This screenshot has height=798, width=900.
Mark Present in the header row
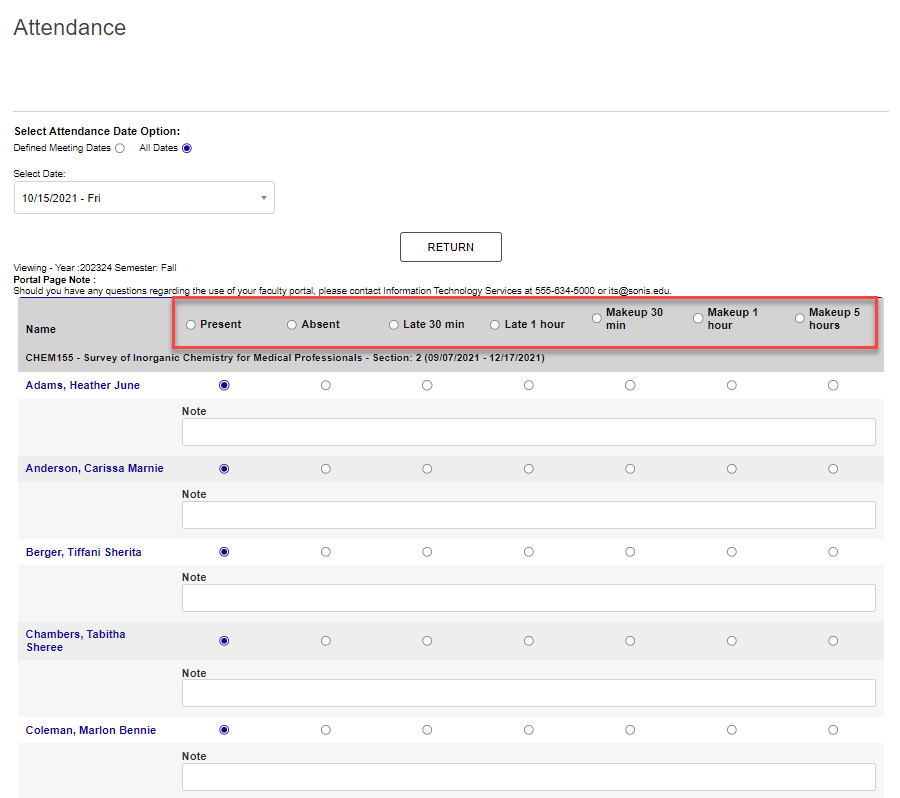click(190, 323)
